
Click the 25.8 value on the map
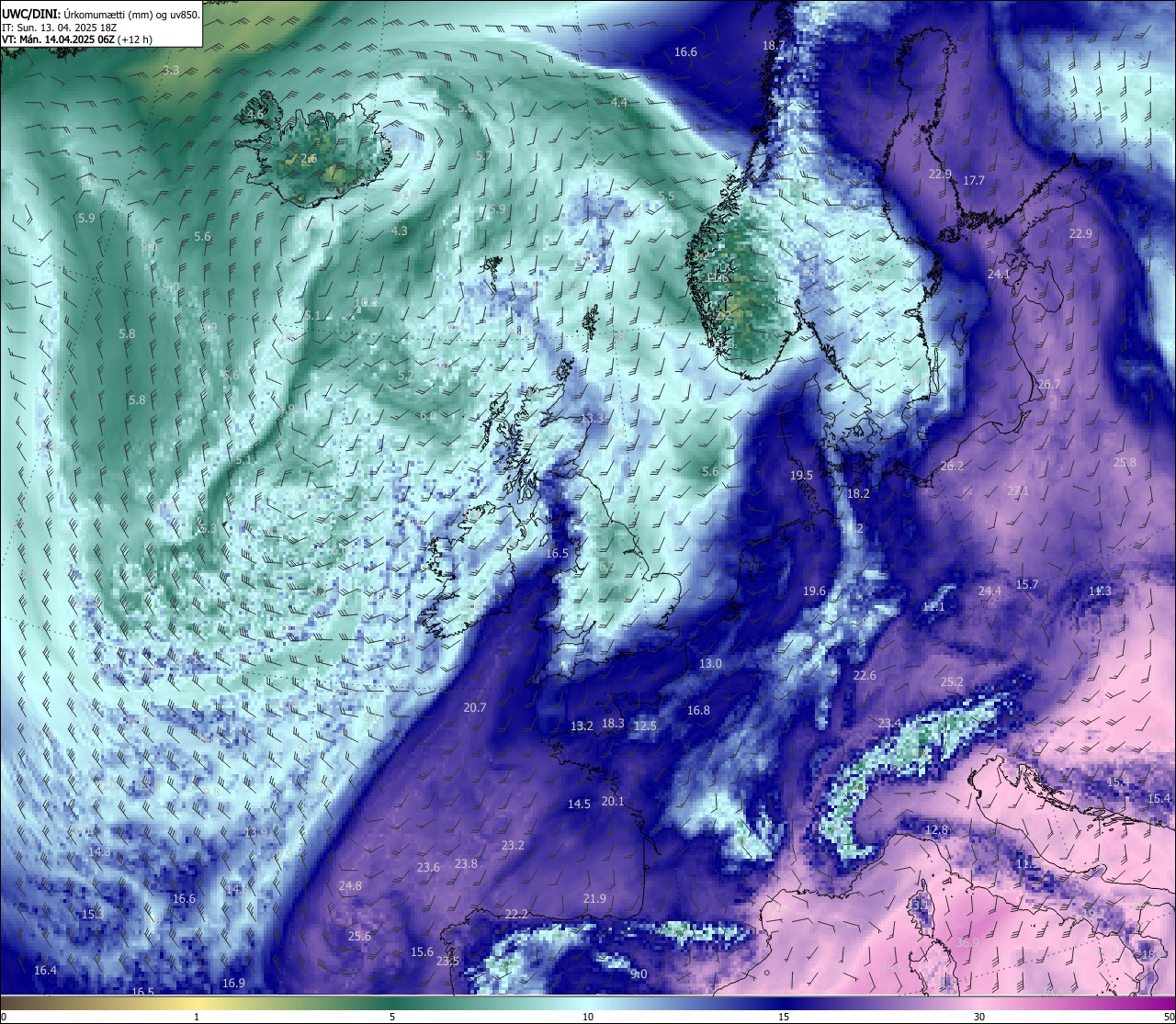1125,462
